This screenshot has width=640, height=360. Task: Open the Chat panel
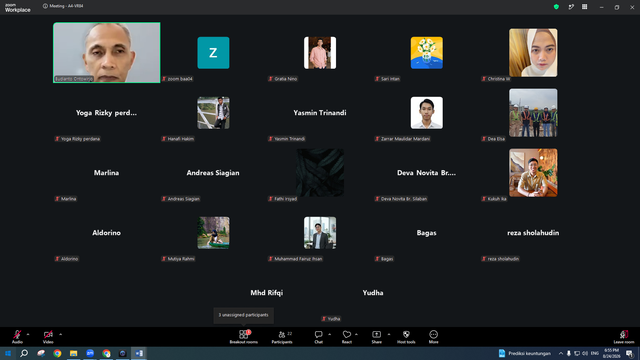[x=318, y=337]
